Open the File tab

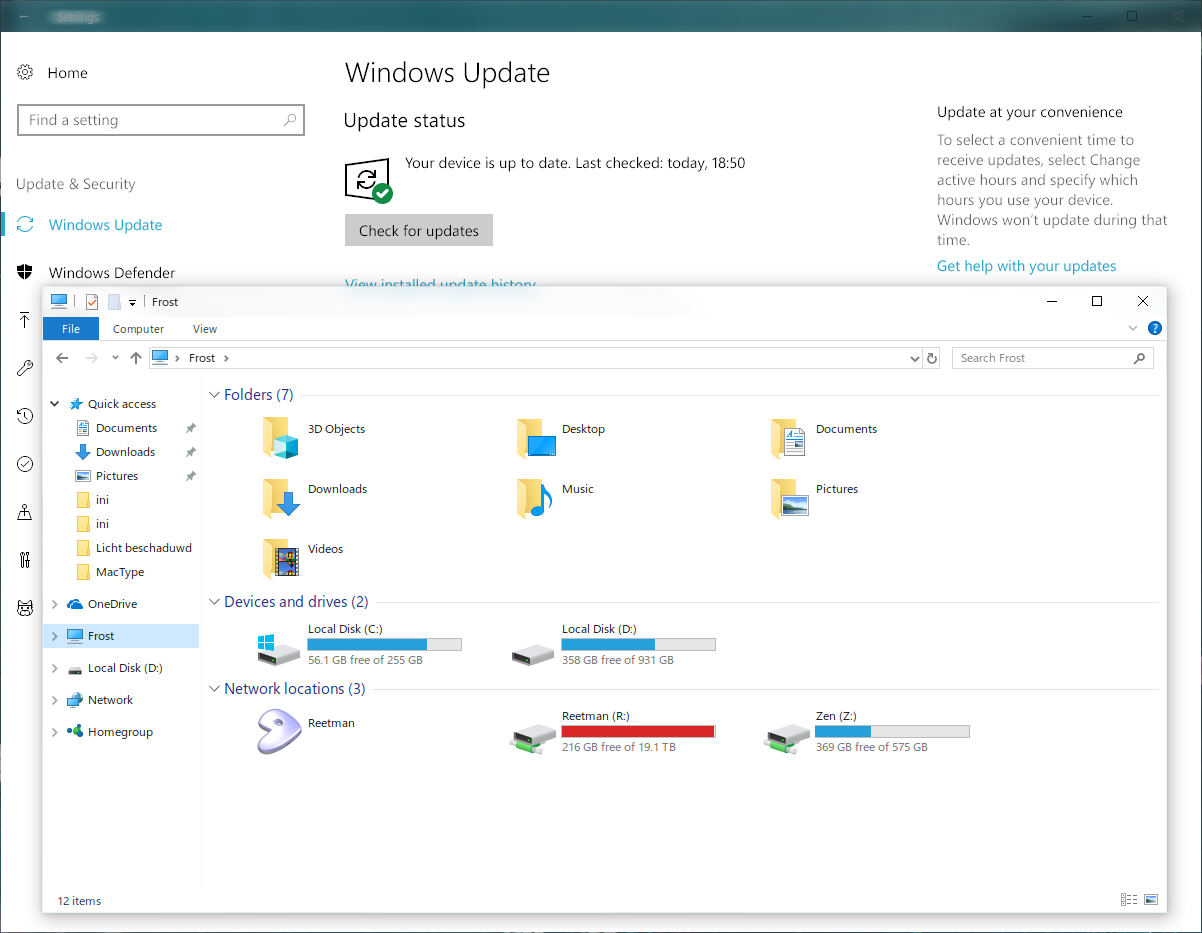[x=71, y=329]
